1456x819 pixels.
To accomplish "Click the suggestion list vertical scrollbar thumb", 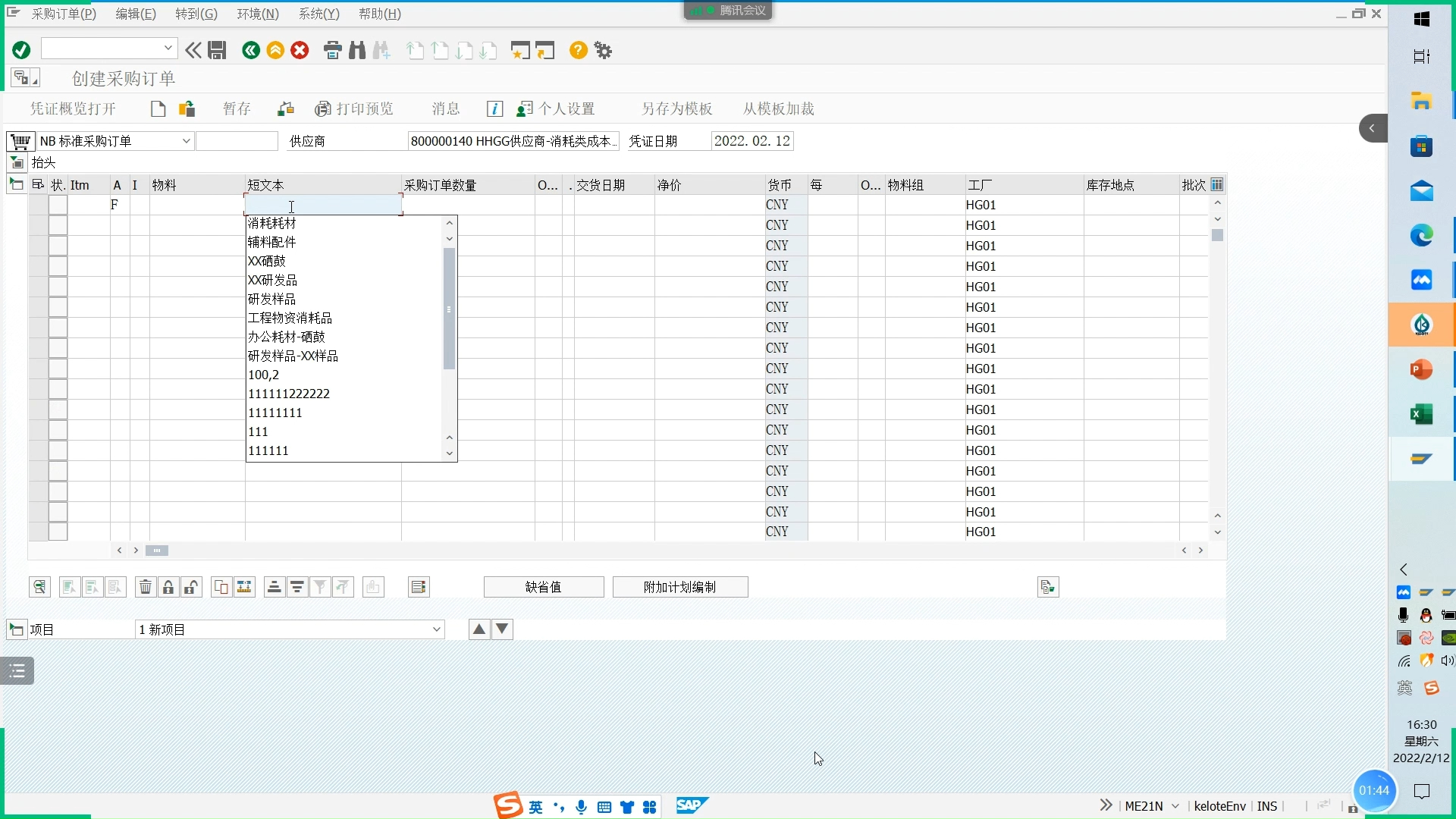I will 449,309.
